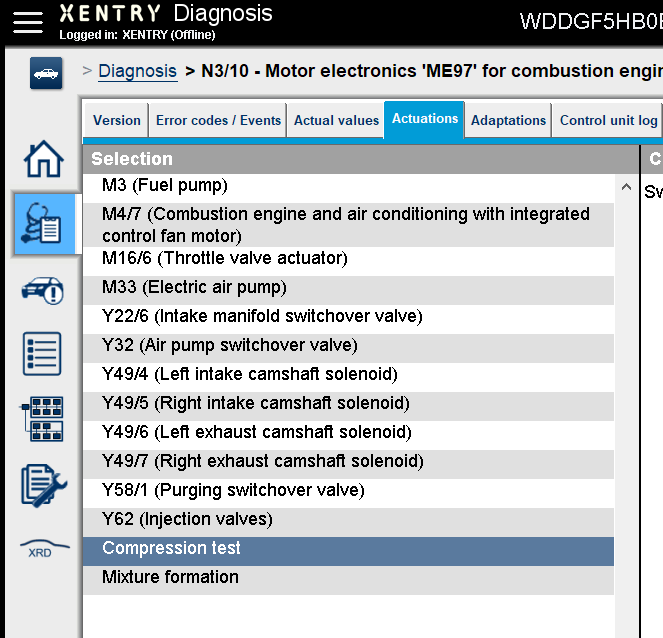Switch to the Actual values tab
The width and height of the screenshot is (663, 638).
[336, 120]
